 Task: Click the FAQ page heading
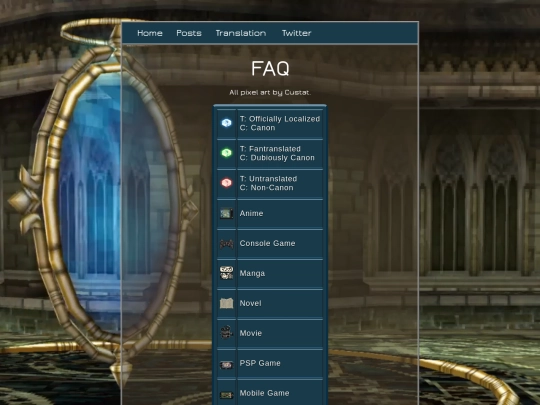pos(270,69)
